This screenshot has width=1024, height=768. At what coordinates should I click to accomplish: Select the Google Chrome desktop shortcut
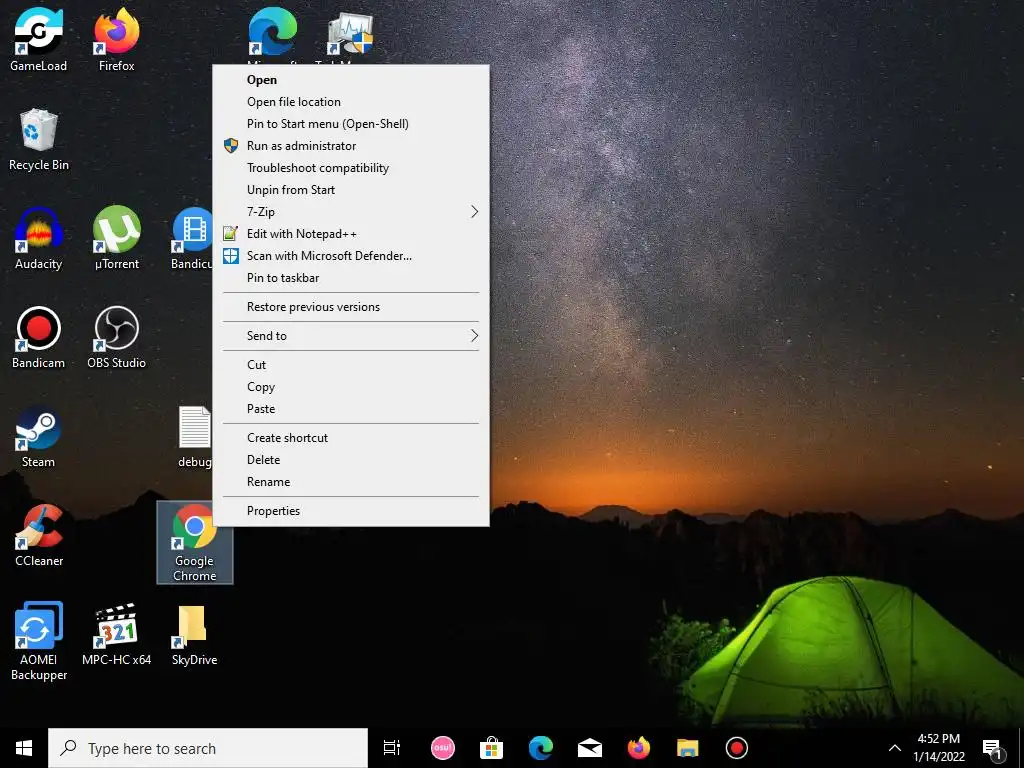[x=195, y=542]
